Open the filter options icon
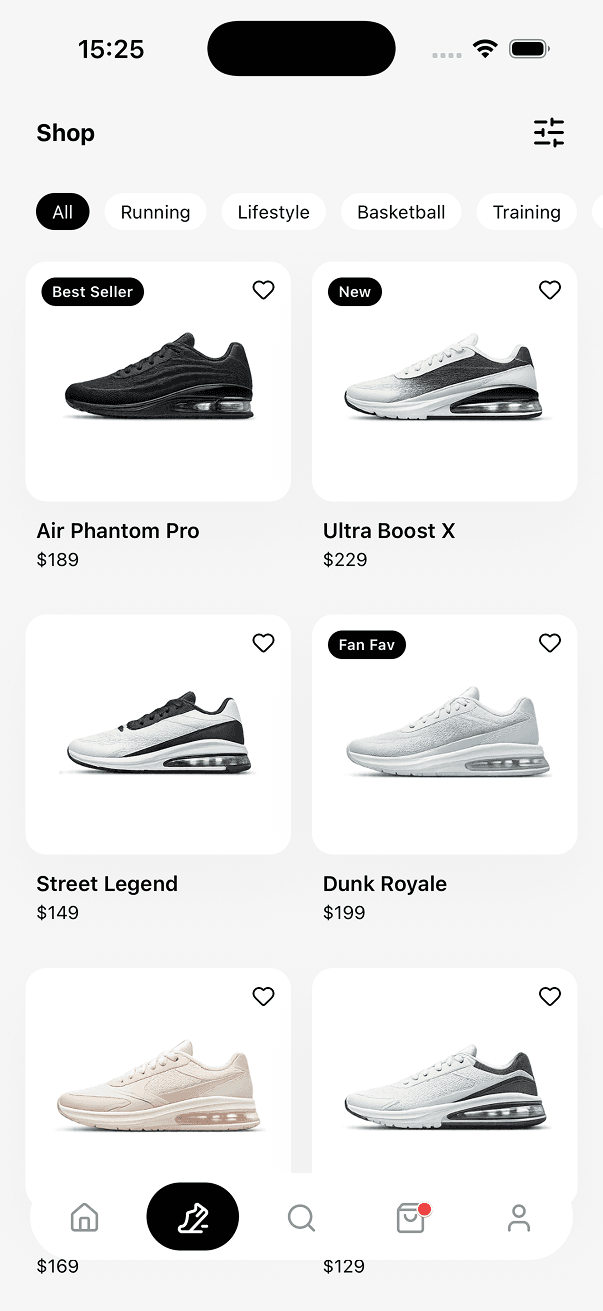603x1311 pixels. point(548,132)
